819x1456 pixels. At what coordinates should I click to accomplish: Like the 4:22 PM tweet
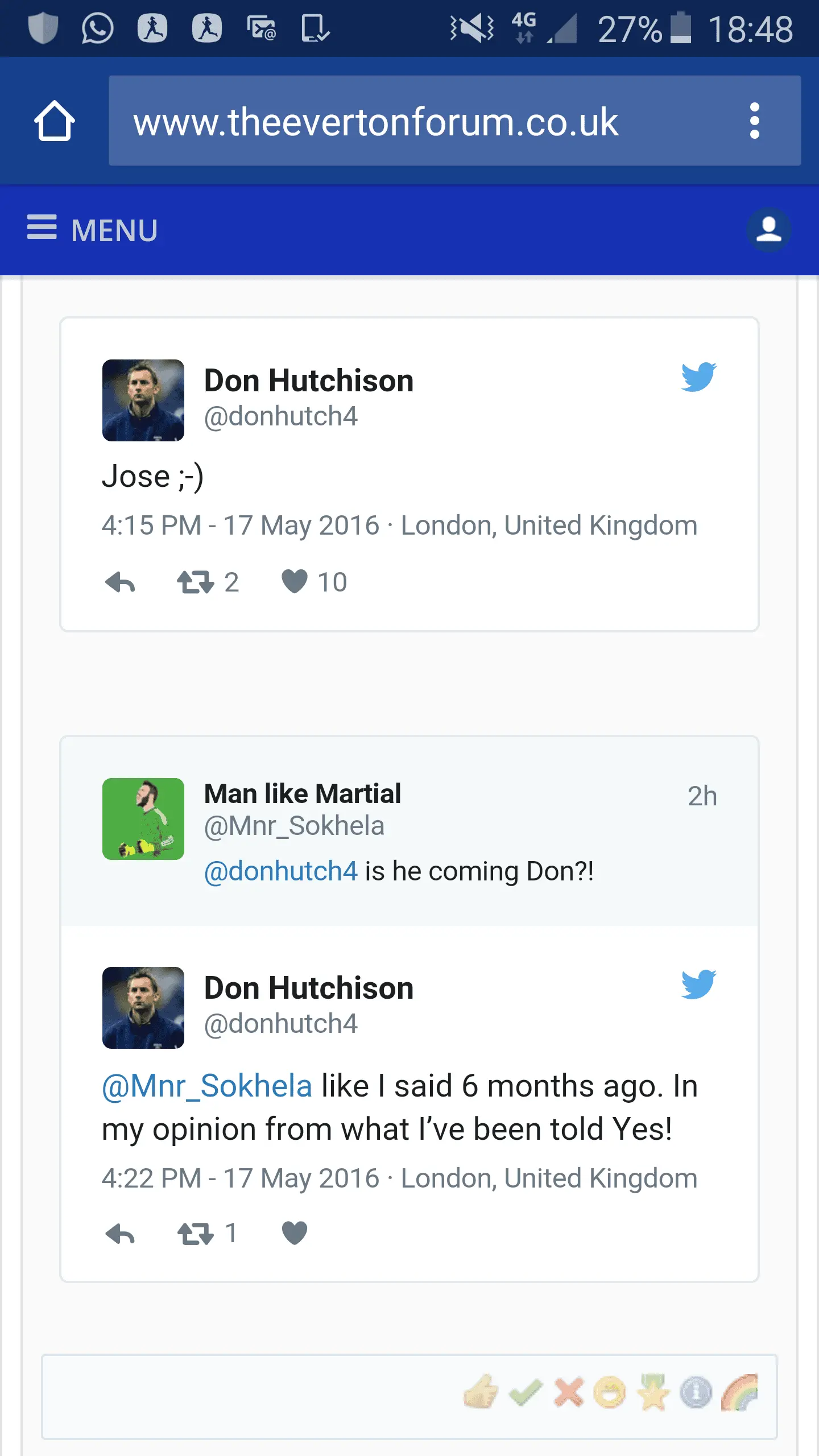click(295, 1233)
